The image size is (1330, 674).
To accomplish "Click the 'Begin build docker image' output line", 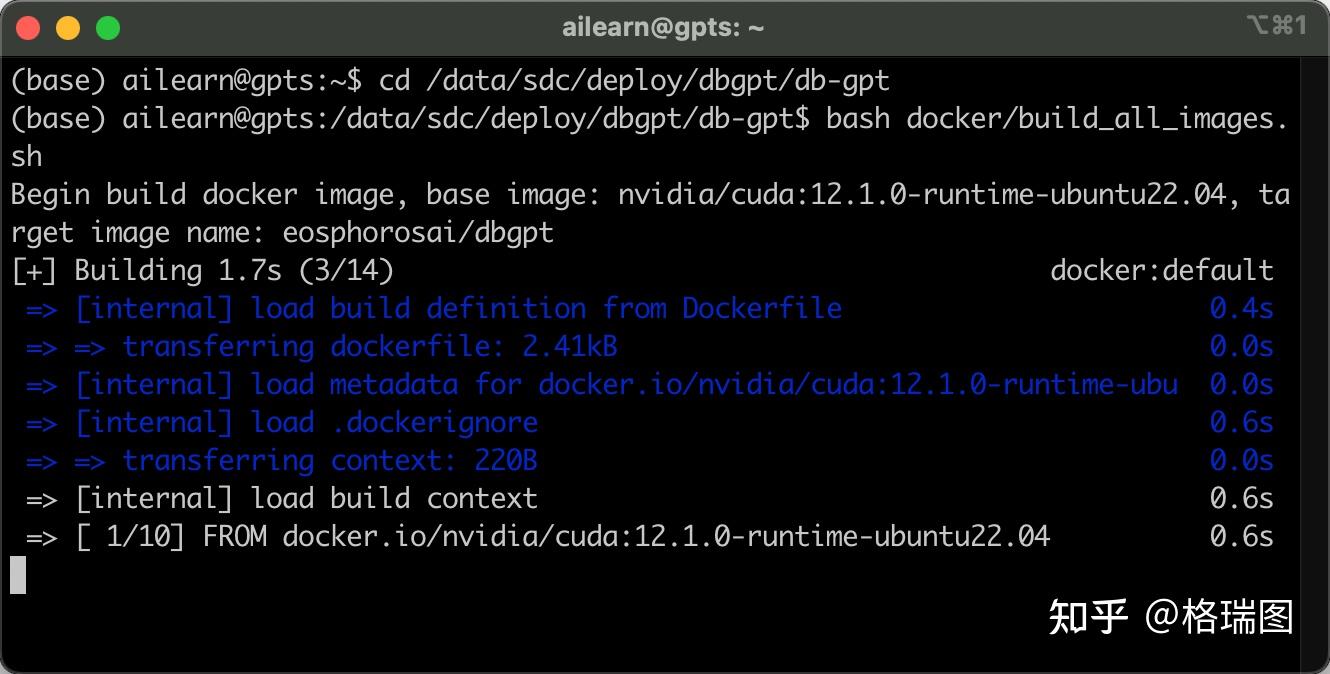I will 300,194.
